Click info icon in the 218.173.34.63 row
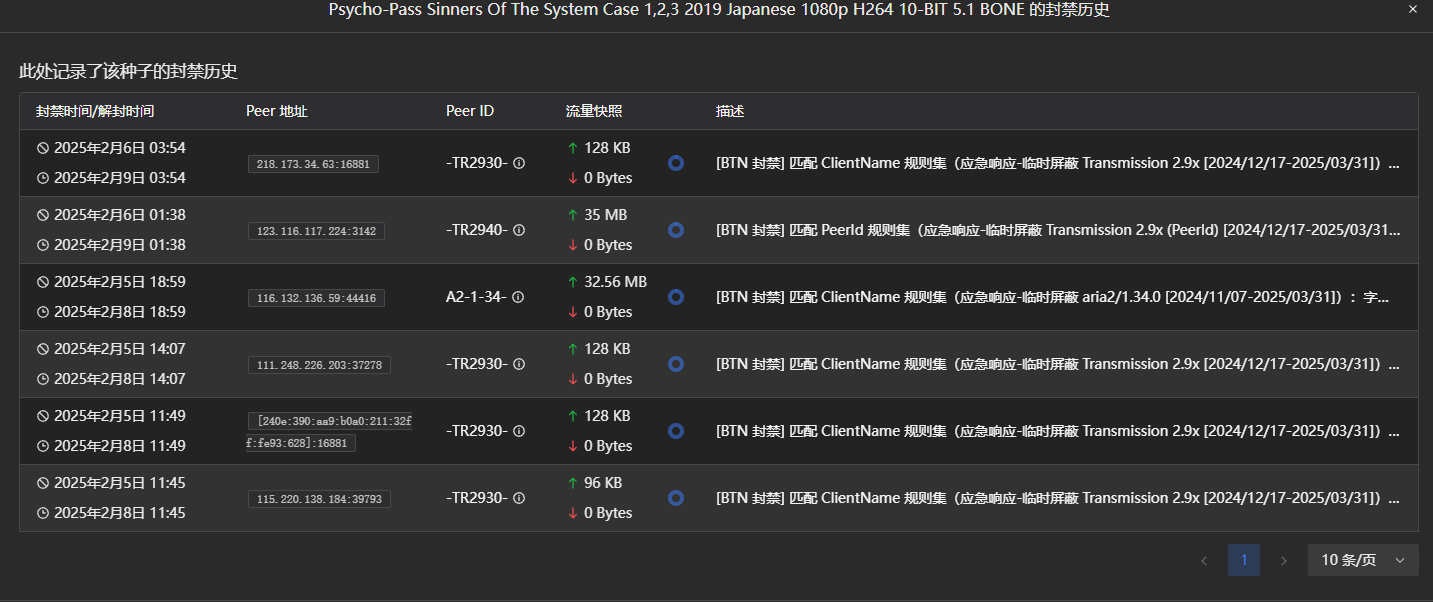The height and width of the screenshot is (602, 1433). [519, 163]
